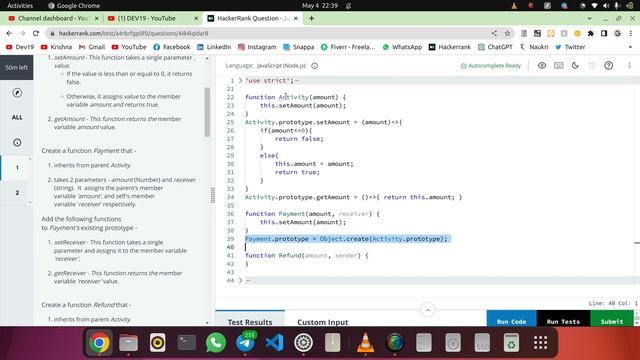
Task: Open a new Chrome tab
Action: [x=311, y=18]
